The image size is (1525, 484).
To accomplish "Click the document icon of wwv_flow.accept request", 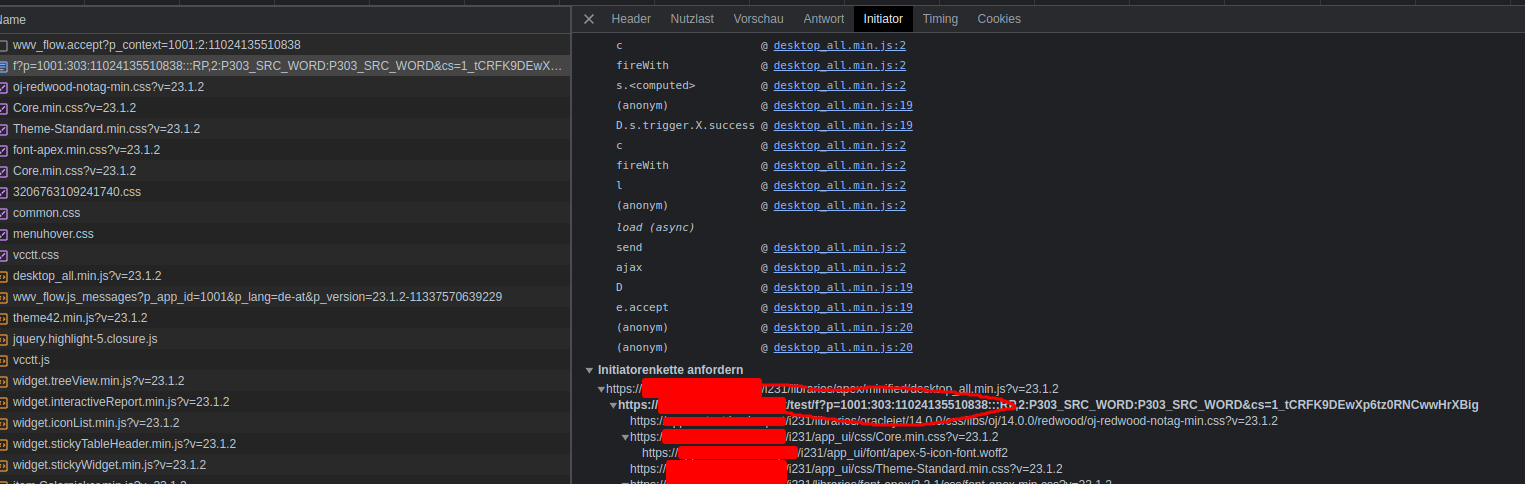I will tap(4, 45).
